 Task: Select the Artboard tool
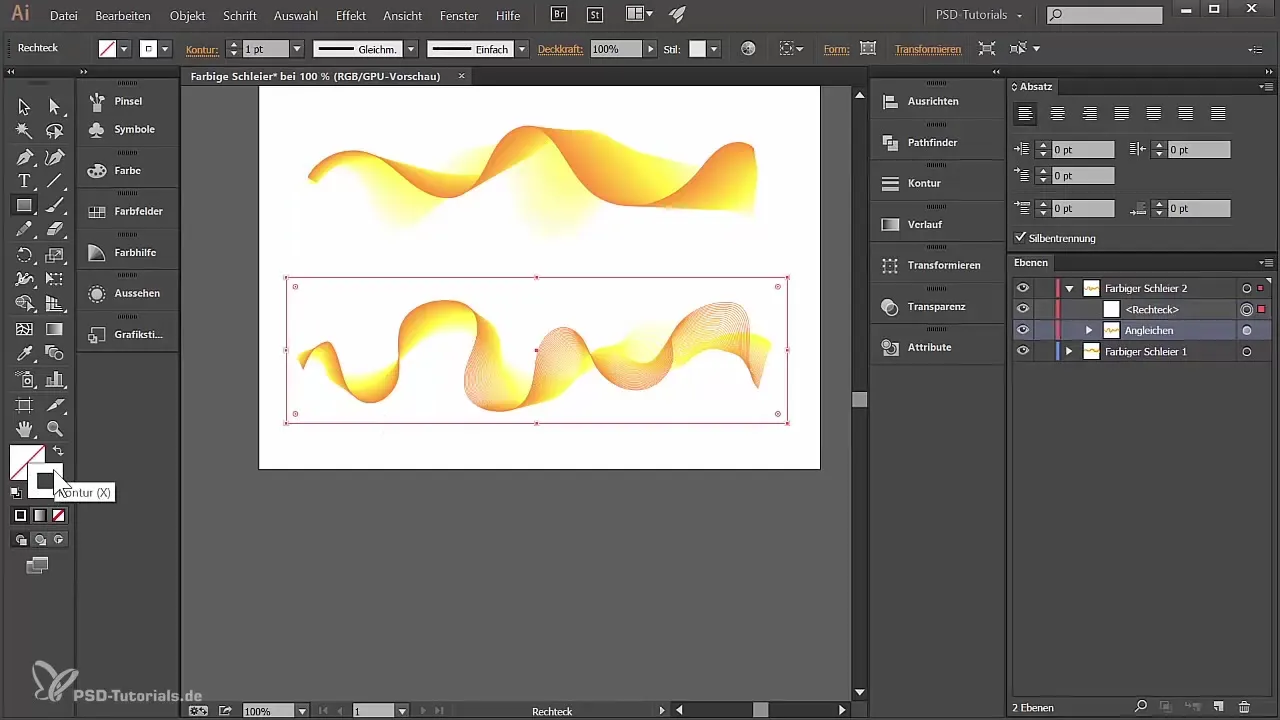[24, 404]
